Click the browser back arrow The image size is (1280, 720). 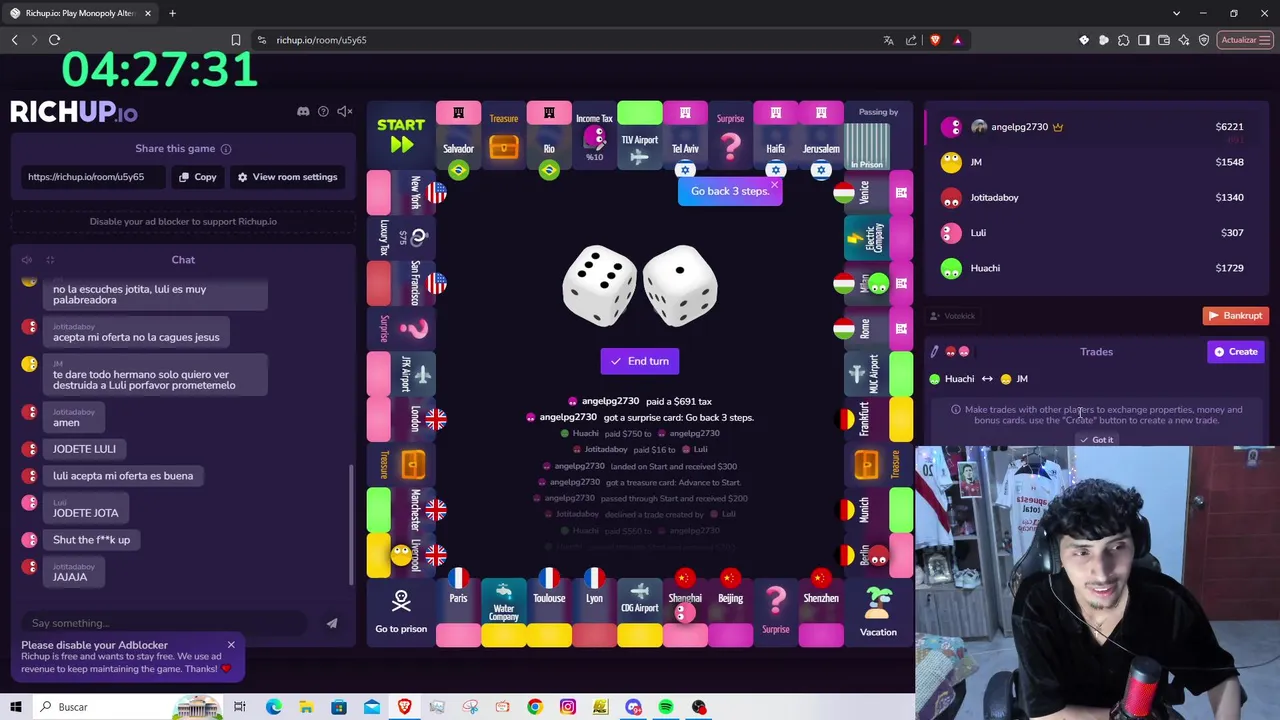click(x=14, y=40)
